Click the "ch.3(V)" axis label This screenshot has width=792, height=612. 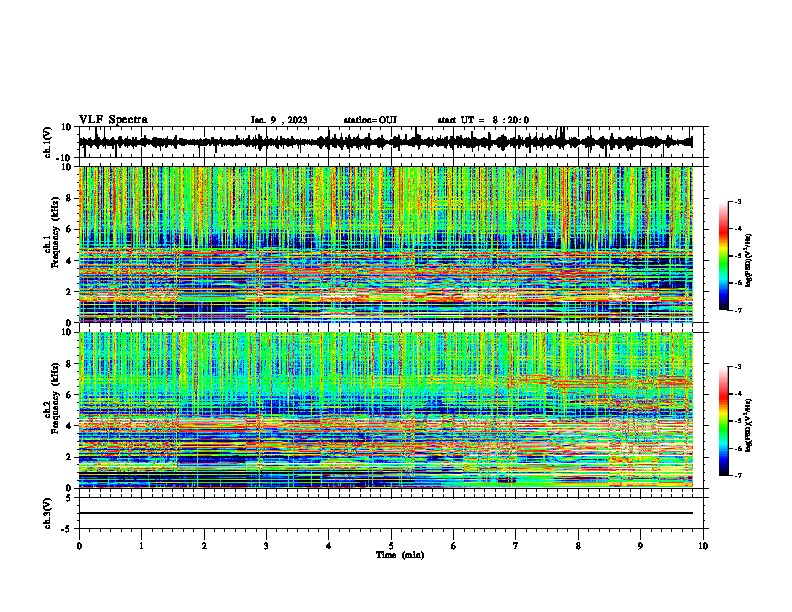point(48,513)
